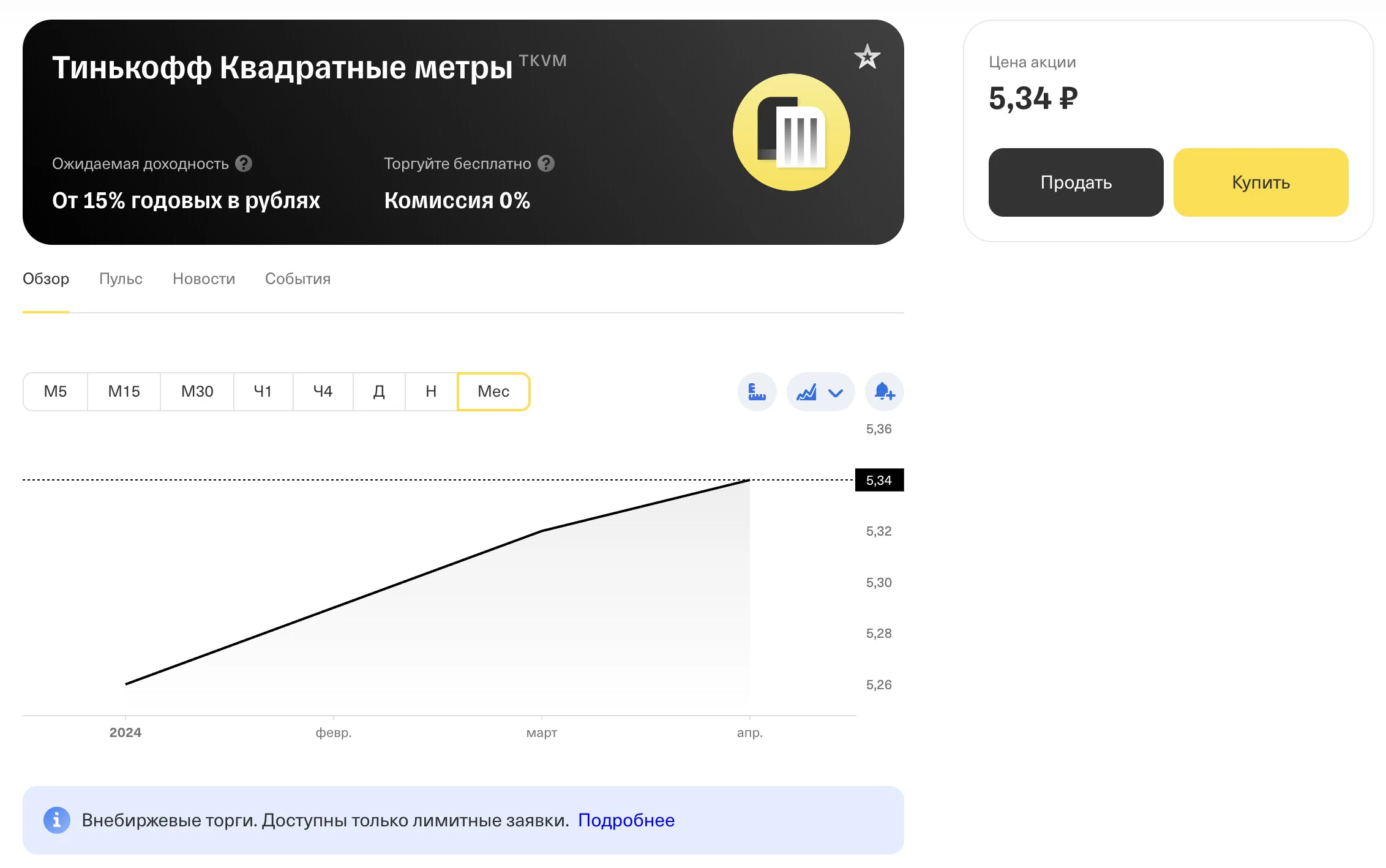Viewport: 1386px width, 868px height.
Task: Click the Торгуйте бесплатно label
Action: click(457, 164)
